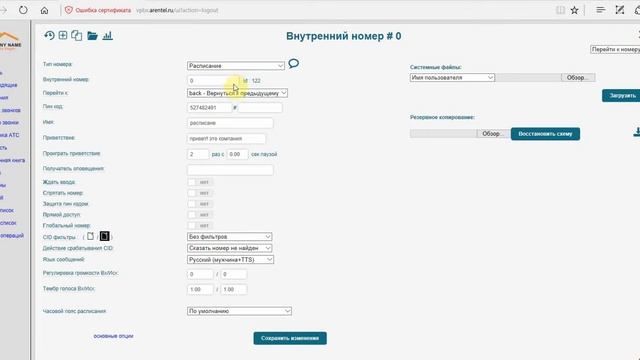Viewport: 640px width, 360px height.
Task: Click the white CID filter list icon
Action: [x=90, y=236]
